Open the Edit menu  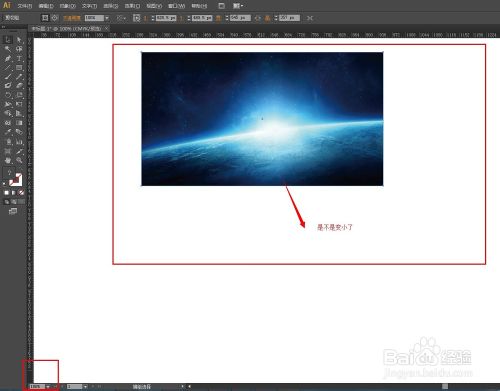[x=46, y=6]
